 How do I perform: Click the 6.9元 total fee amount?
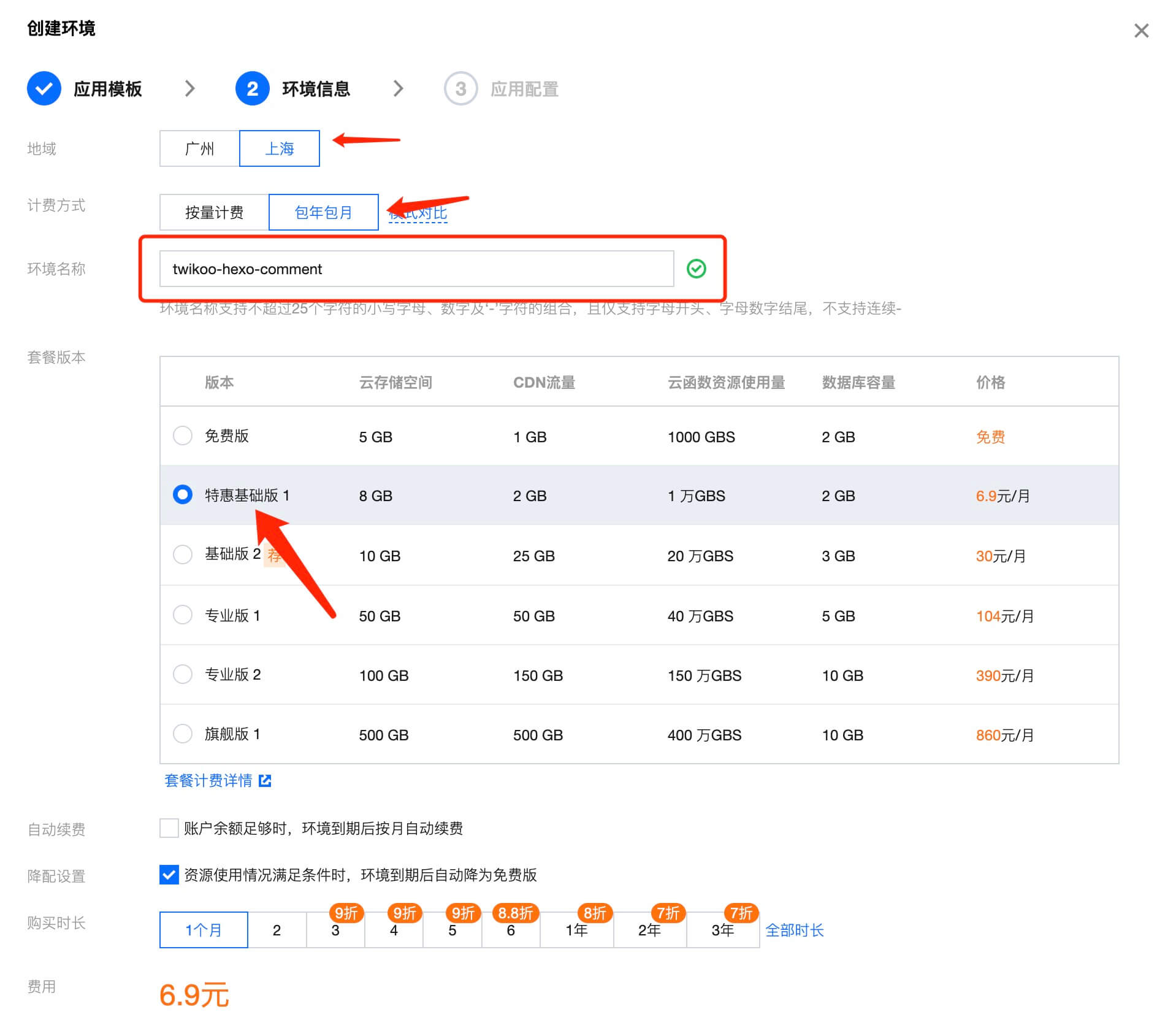pos(194,994)
